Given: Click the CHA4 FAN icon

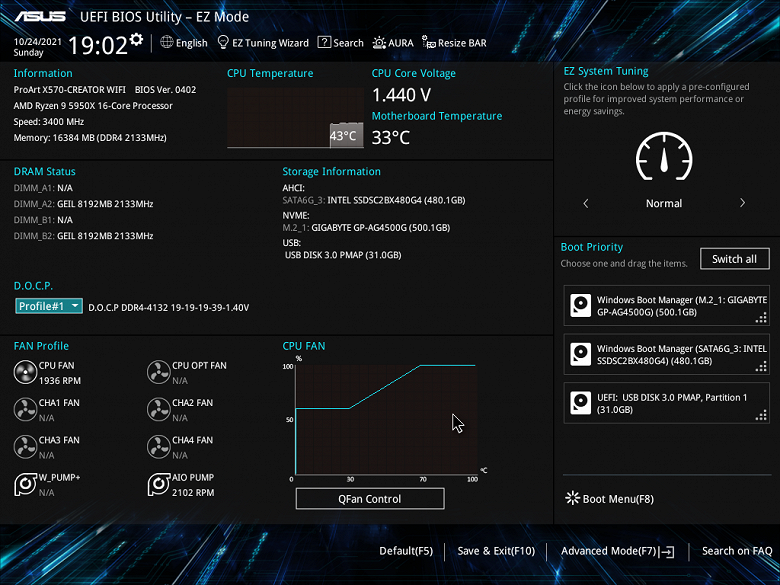Looking at the screenshot, I should tap(159, 447).
